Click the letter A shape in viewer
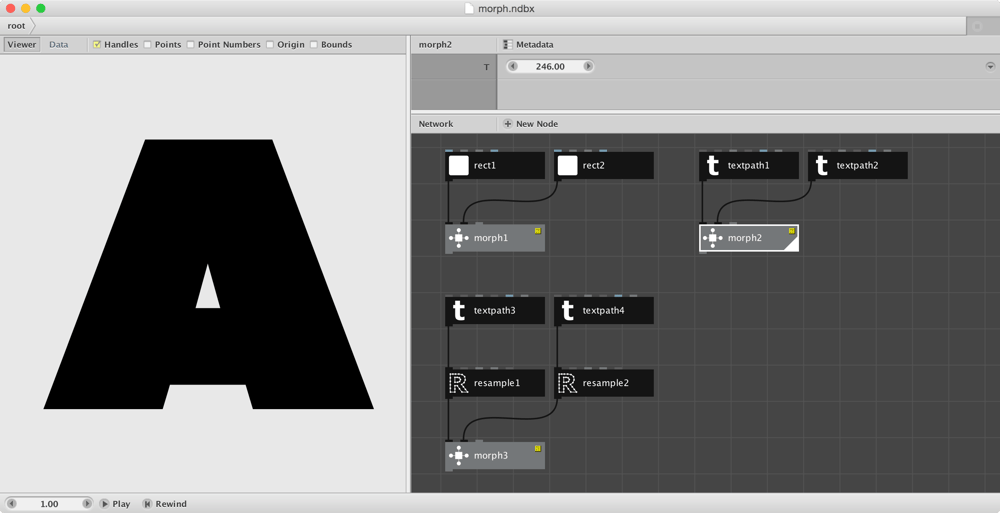 (x=209, y=274)
